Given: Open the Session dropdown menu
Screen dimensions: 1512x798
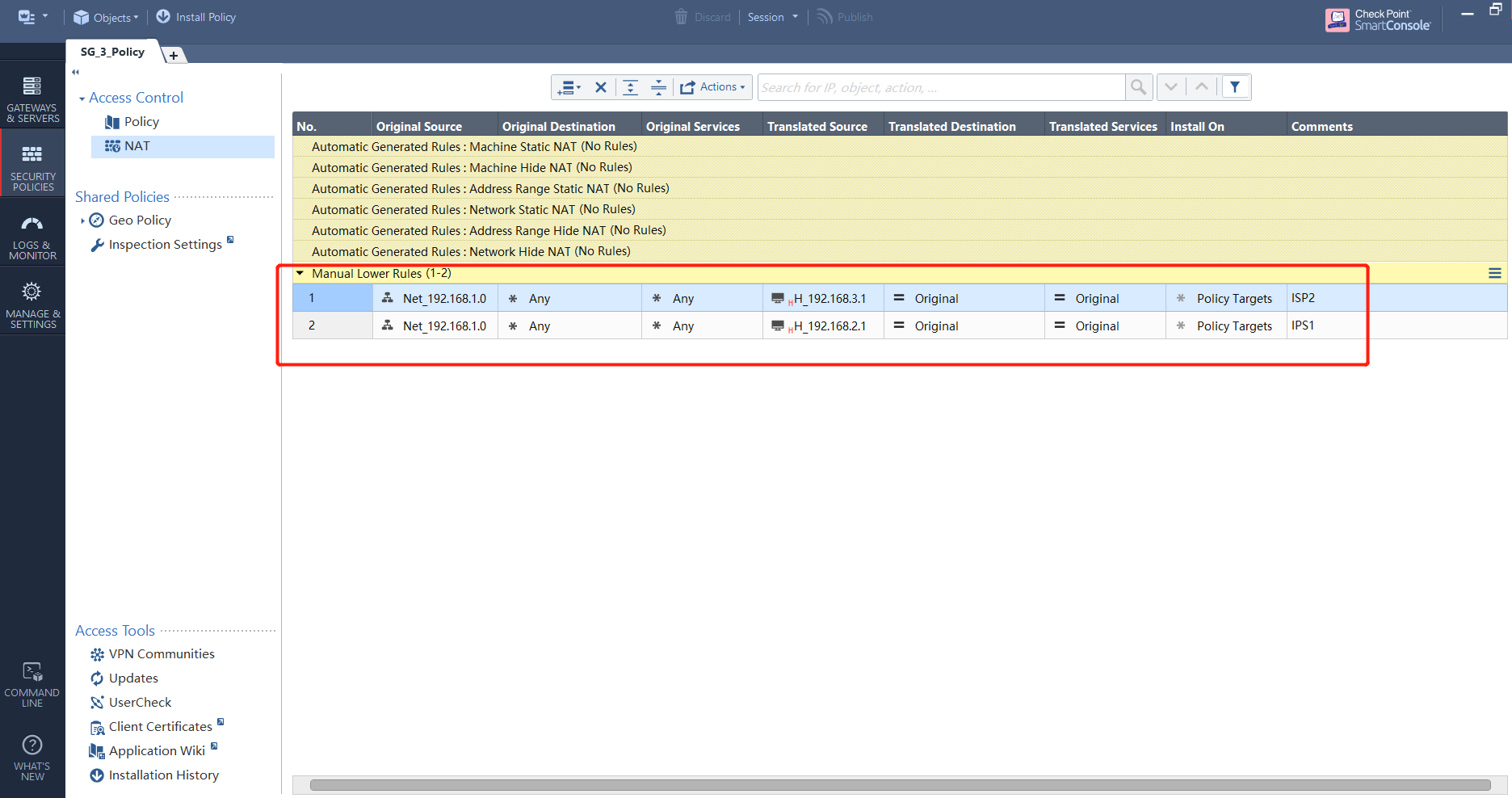Looking at the screenshot, I should pos(772,16).
